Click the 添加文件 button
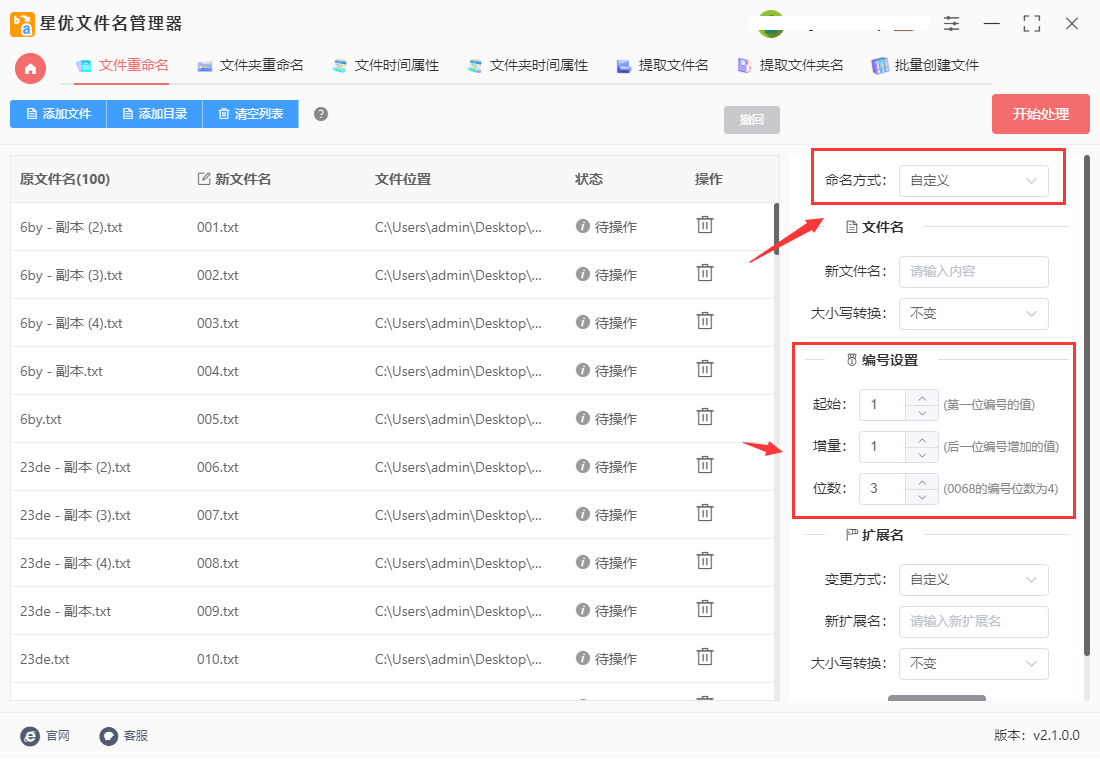This screenshot has height=760, width=1100. (x=57, y=113)
